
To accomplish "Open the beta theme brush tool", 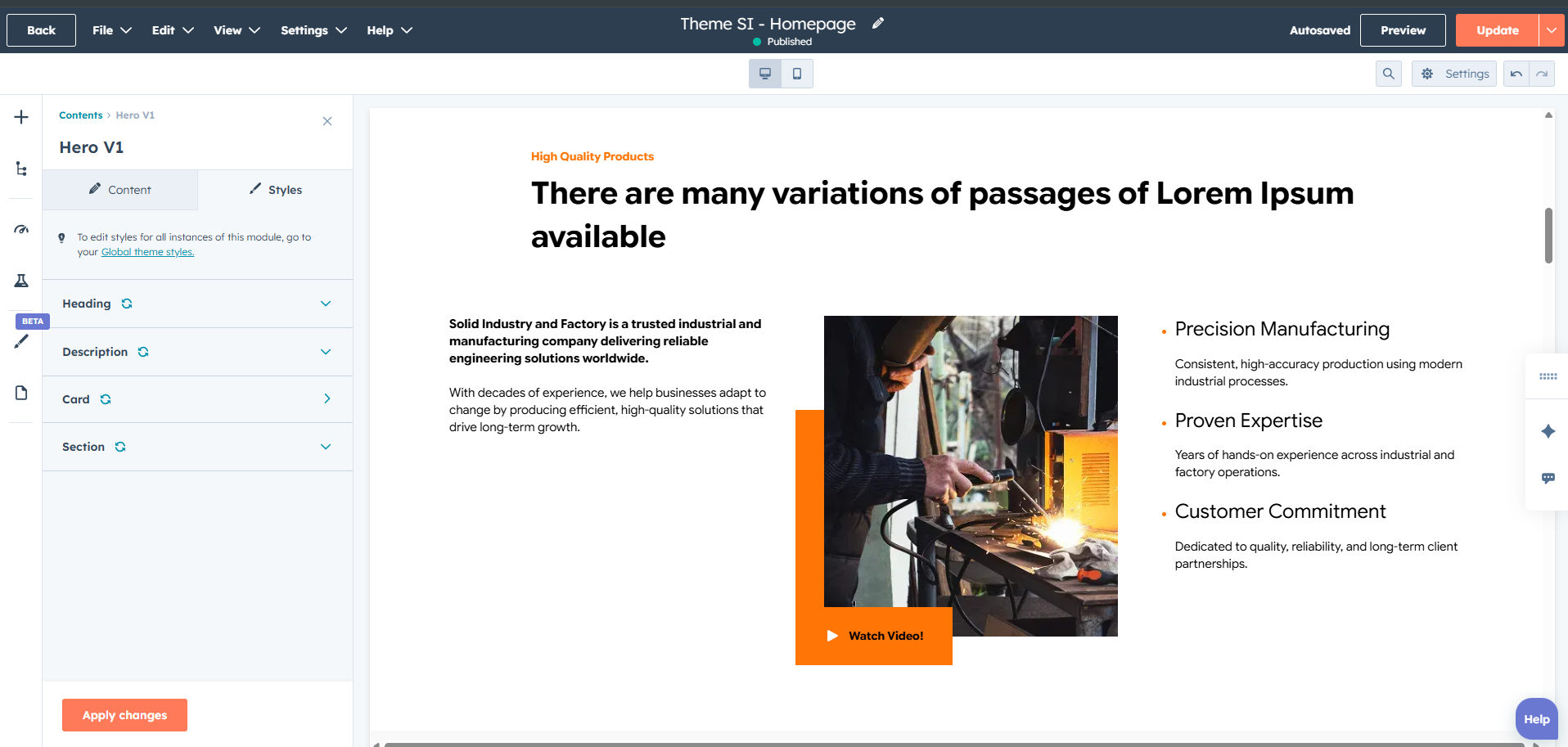I will pos(21,341).
